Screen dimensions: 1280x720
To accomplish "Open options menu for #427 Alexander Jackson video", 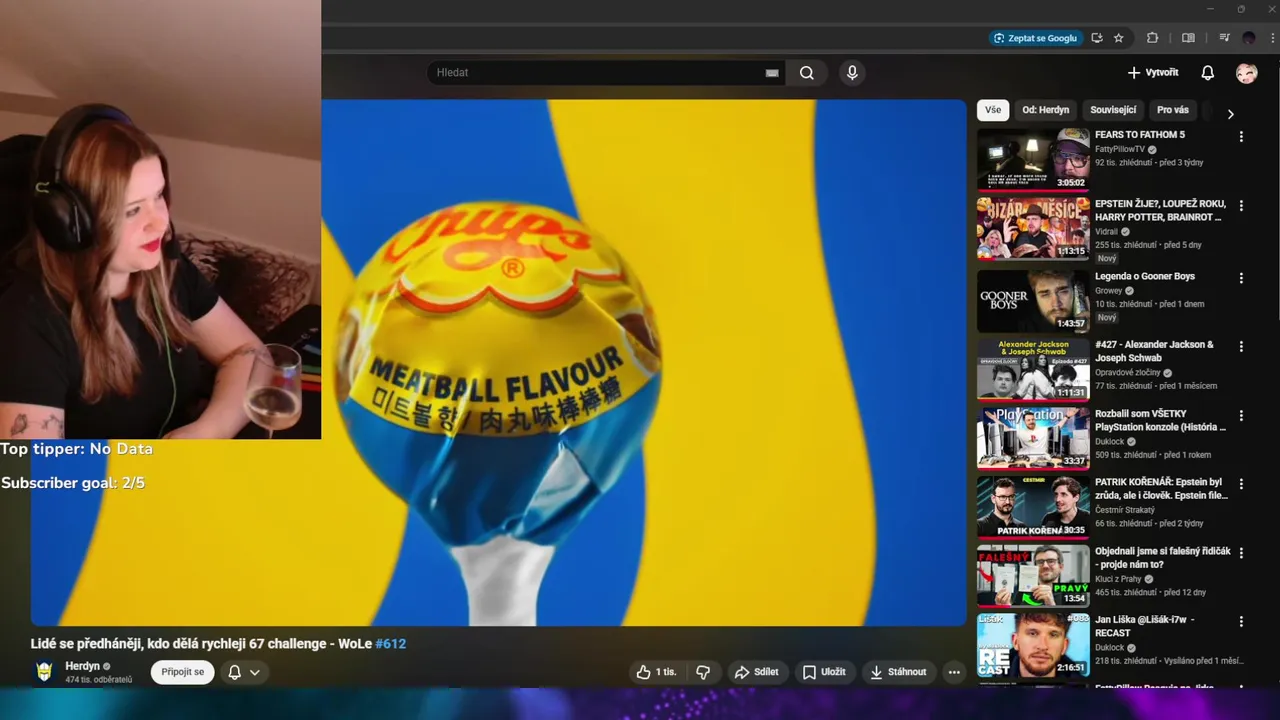I will point(1241,347).
